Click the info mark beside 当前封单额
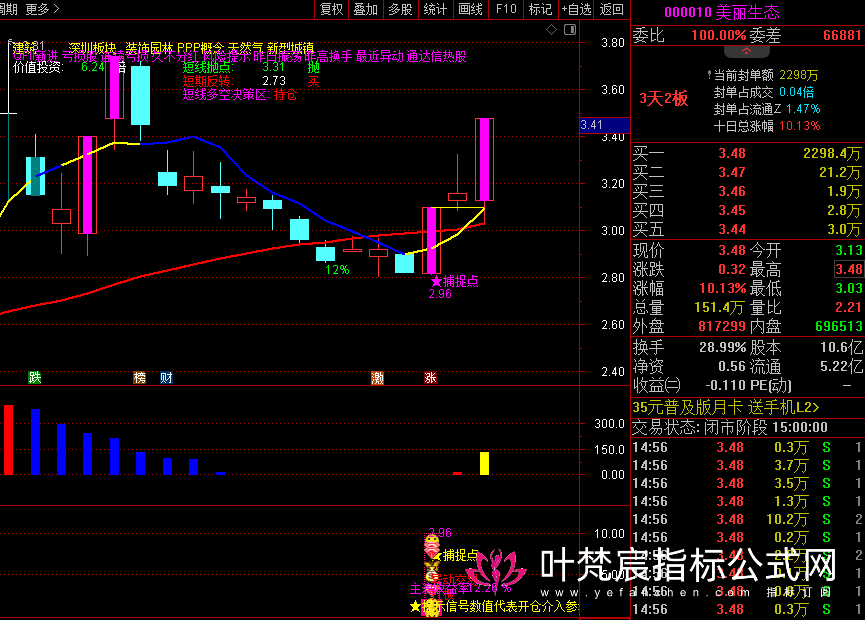Viewport: 865px width, 620px height. tap(709, 74)
